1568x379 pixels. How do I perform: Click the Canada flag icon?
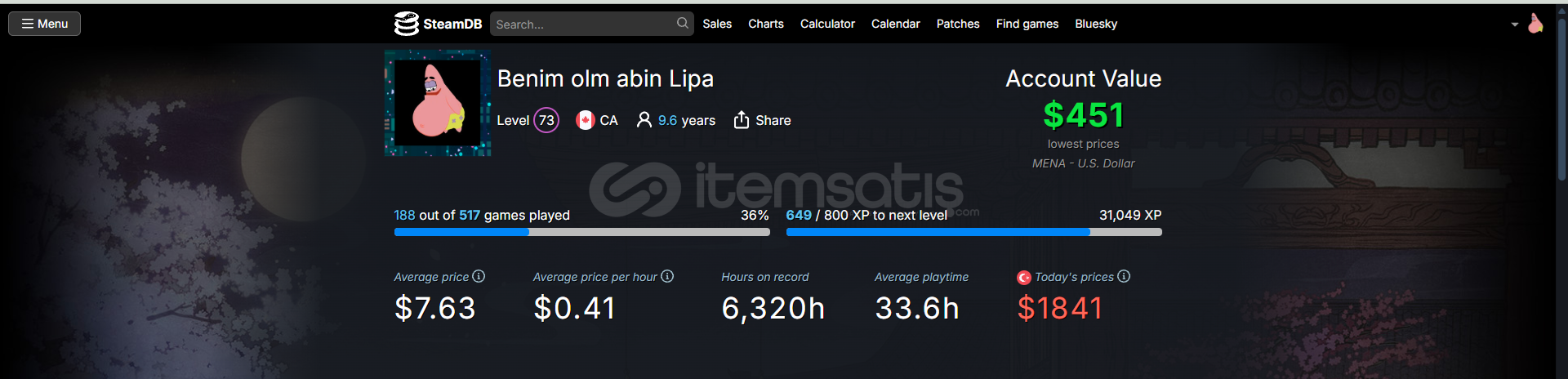(x=585, y=120)
